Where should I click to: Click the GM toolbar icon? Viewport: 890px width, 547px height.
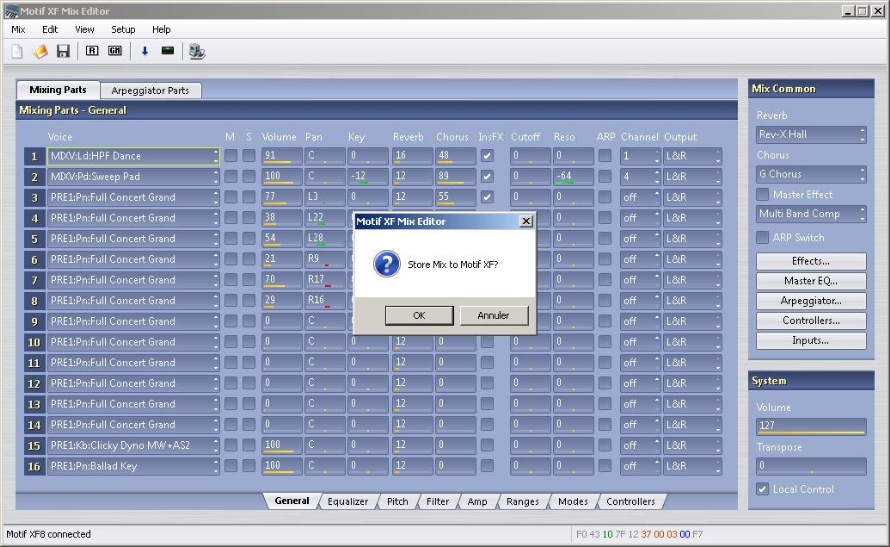(115, 51)
